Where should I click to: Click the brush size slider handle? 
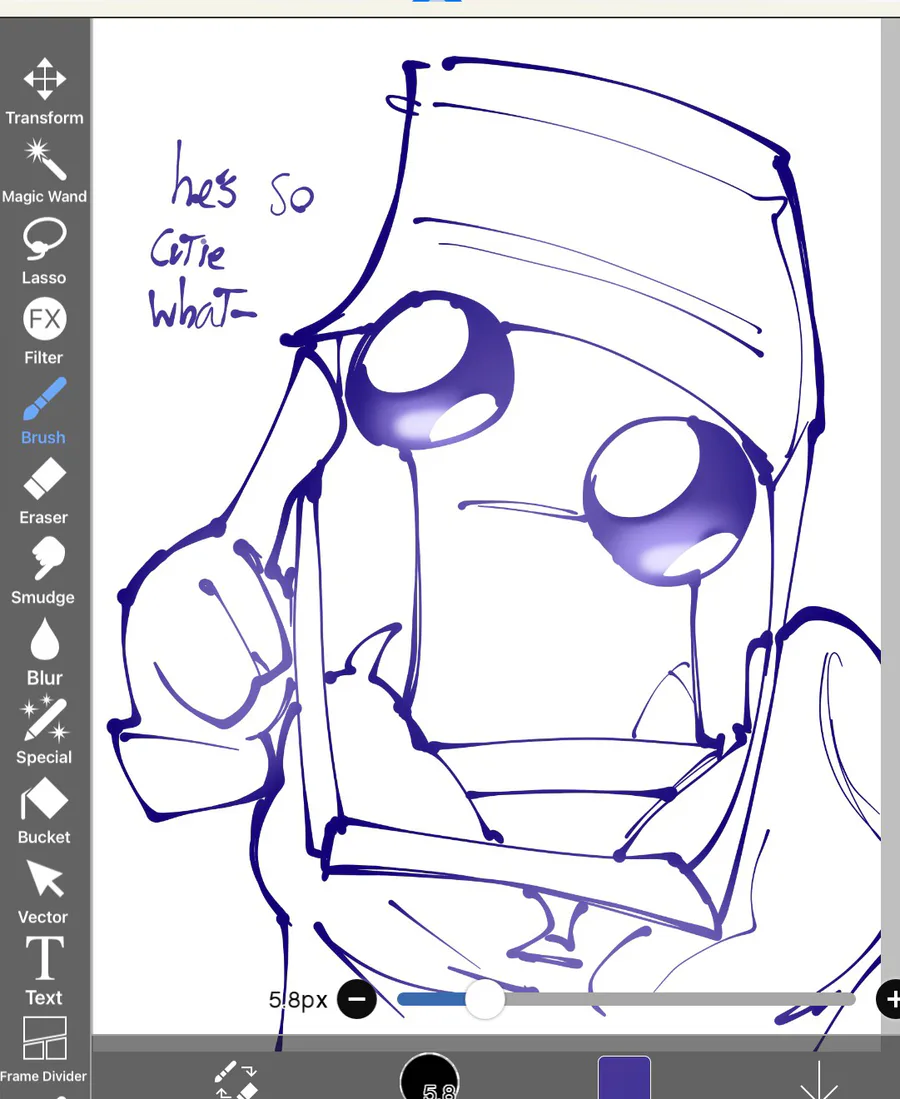(x=485, y=999)
